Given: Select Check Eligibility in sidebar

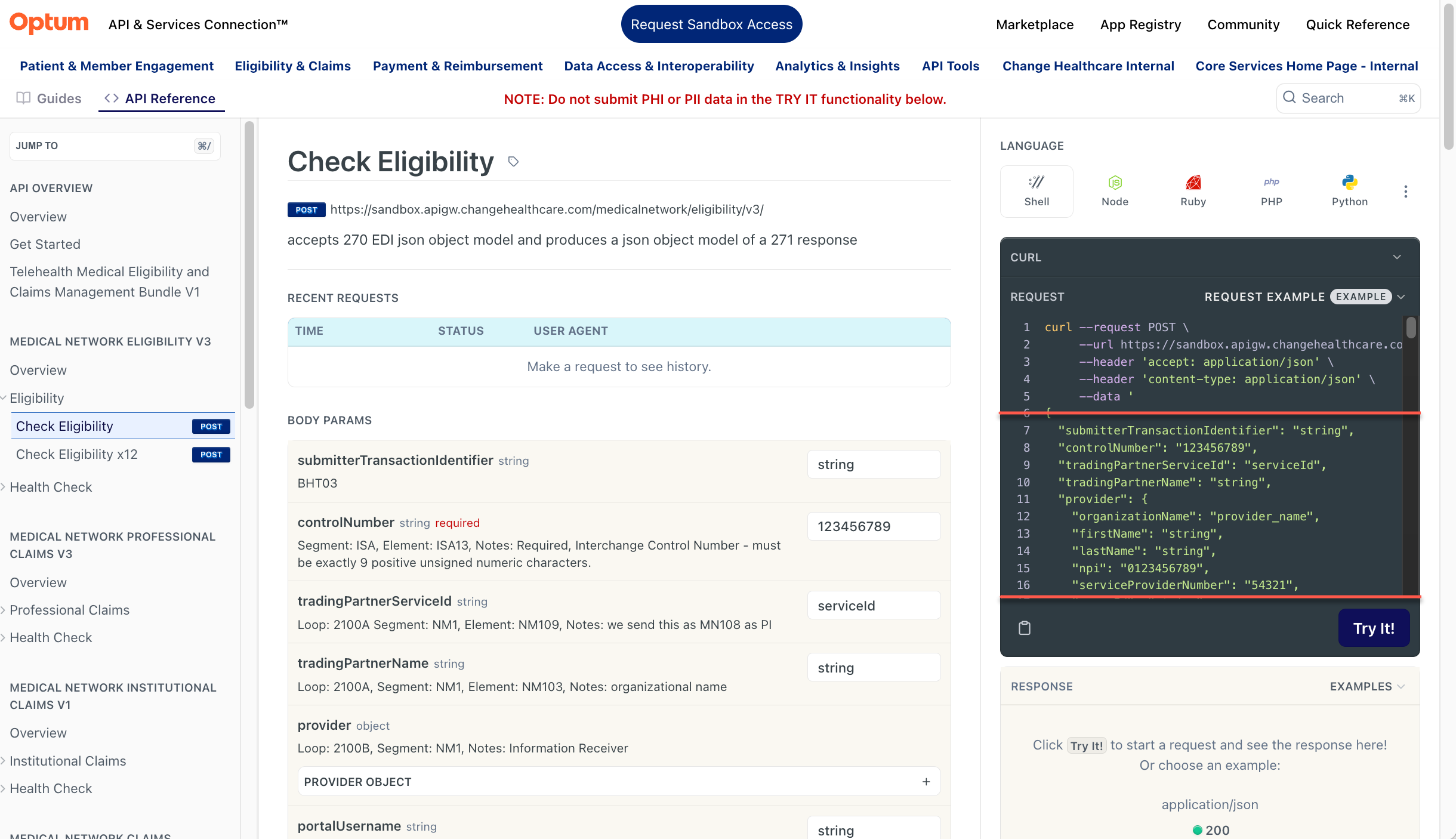Looking at the screenshot, I should 122,426.
